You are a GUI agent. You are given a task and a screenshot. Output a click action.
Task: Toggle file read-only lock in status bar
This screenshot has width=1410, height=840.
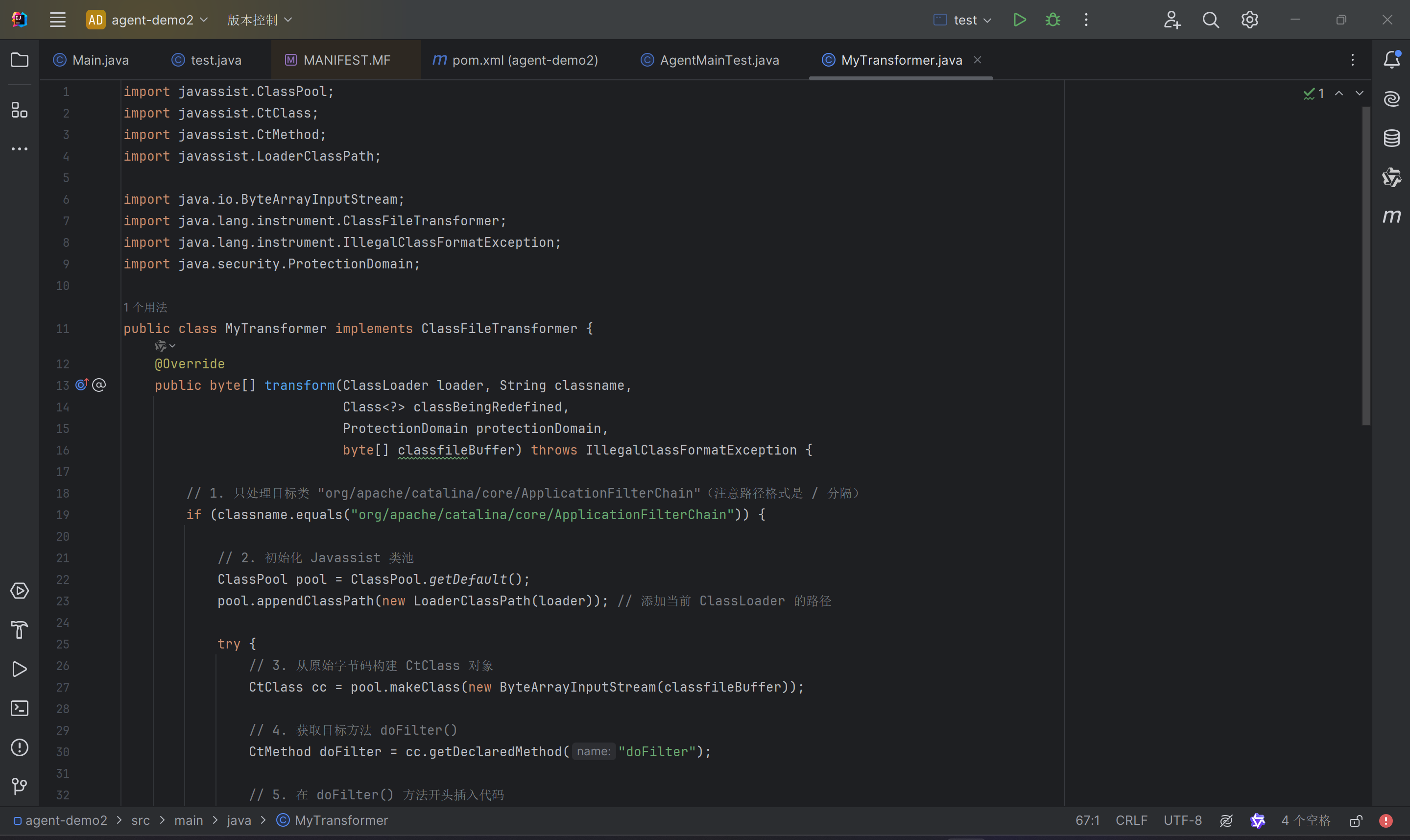click(x=1356, y=821)
